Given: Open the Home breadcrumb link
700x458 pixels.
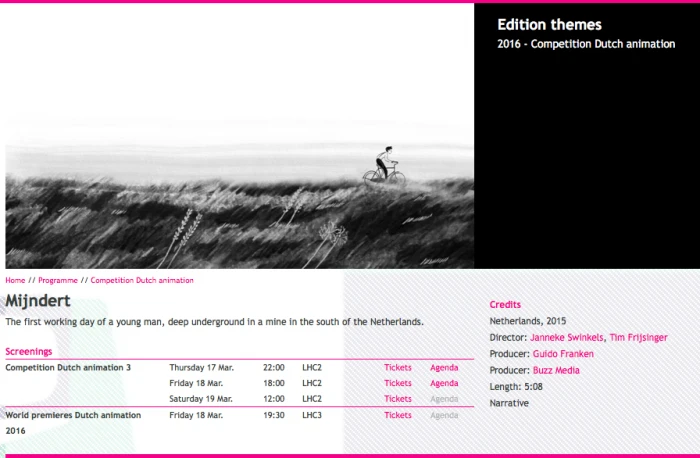Looking at the screenshot, I should 15,280.
